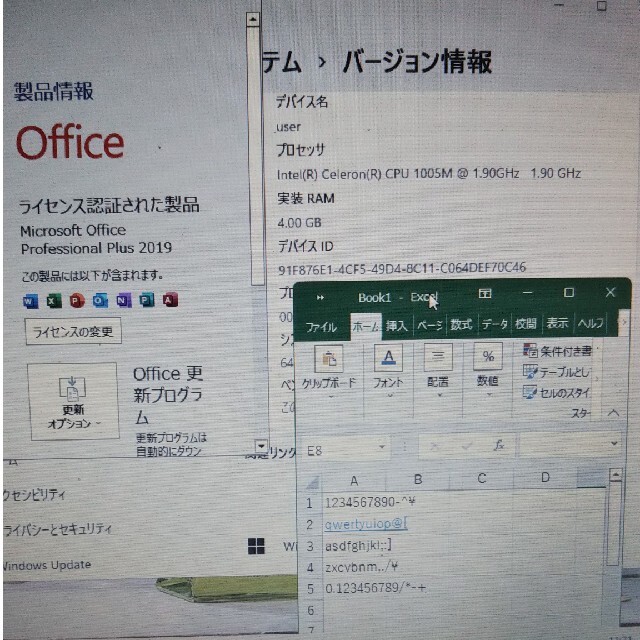Select the Page Layout (ページ) ribbon tab
The height and width of the screenshot is (640, 640).
[429, 325]
